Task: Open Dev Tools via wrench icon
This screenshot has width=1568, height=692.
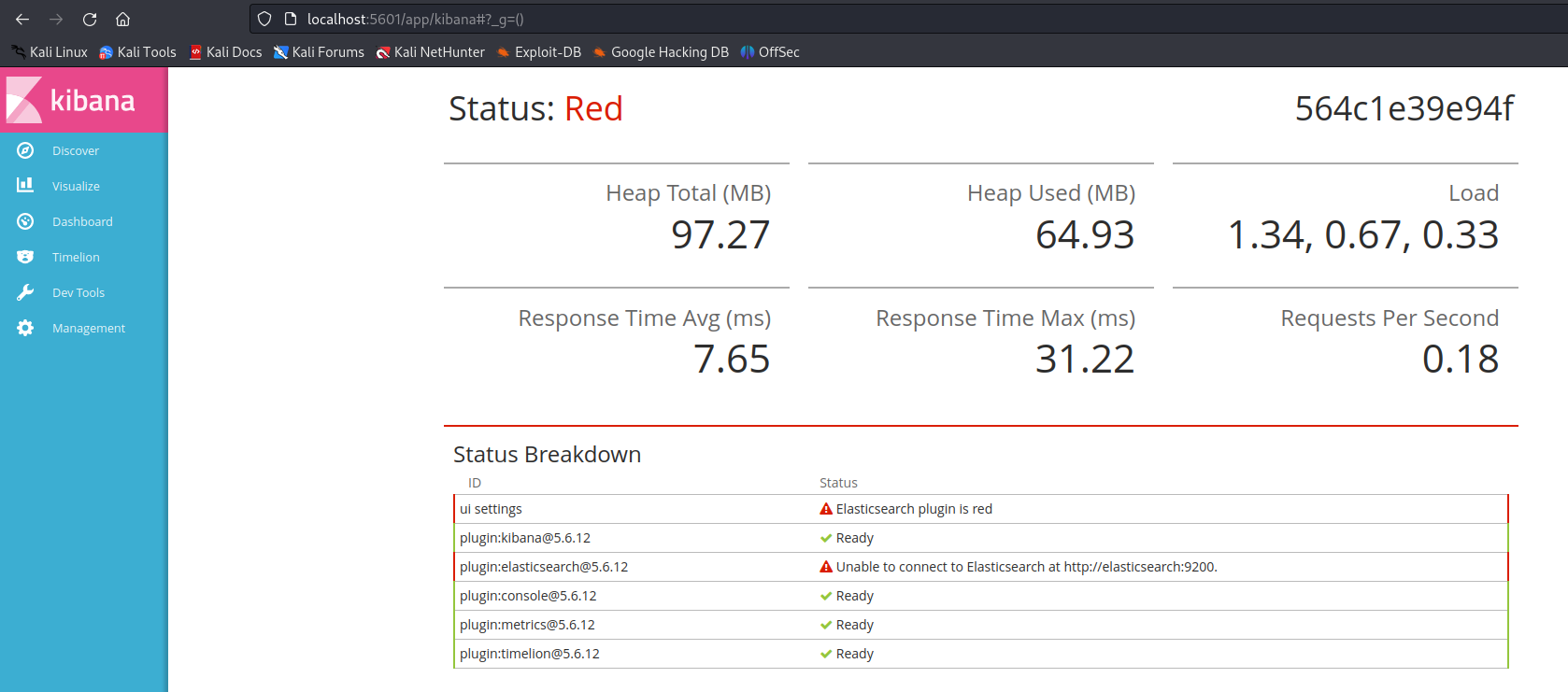Action: pos(25,292)
